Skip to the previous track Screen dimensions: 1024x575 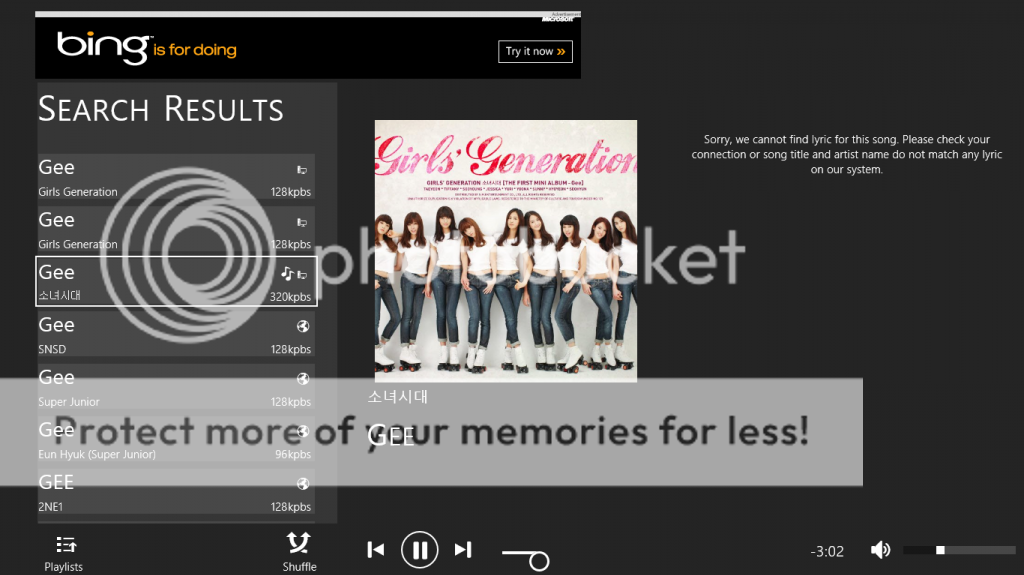(x=376, y=550)
